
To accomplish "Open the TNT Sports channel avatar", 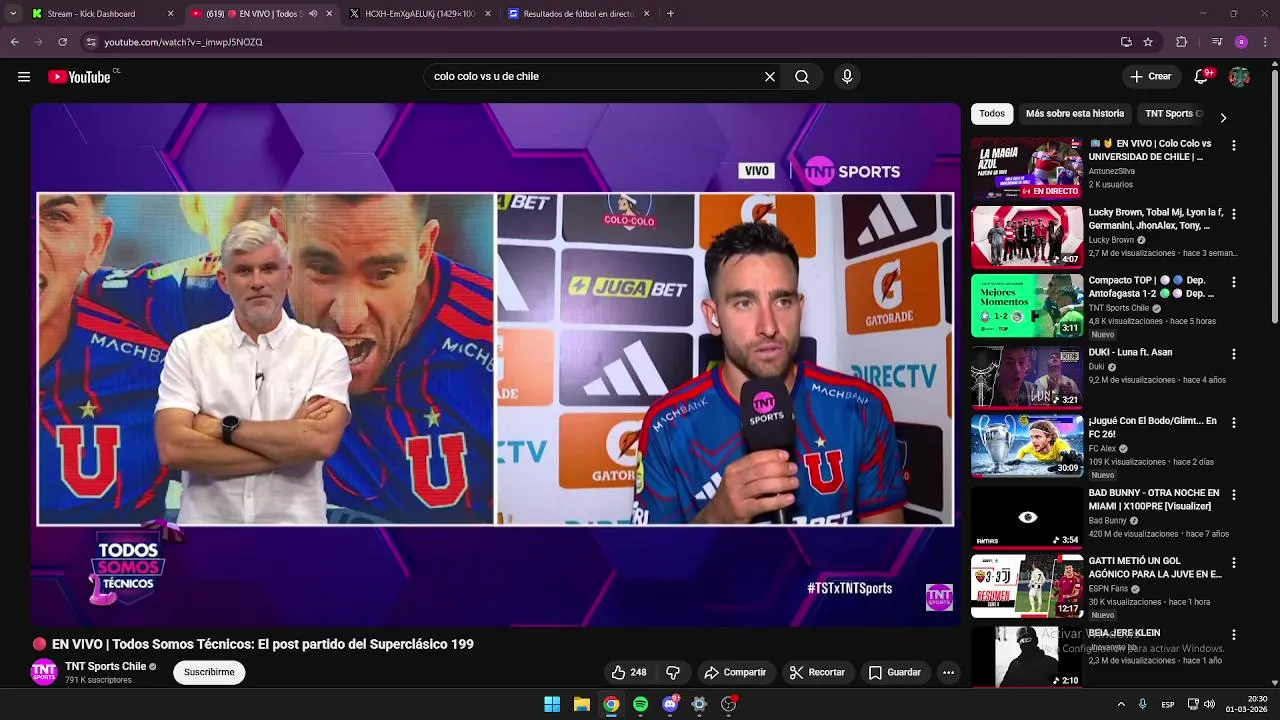I will pyautogui.click(x=44, y=672).
